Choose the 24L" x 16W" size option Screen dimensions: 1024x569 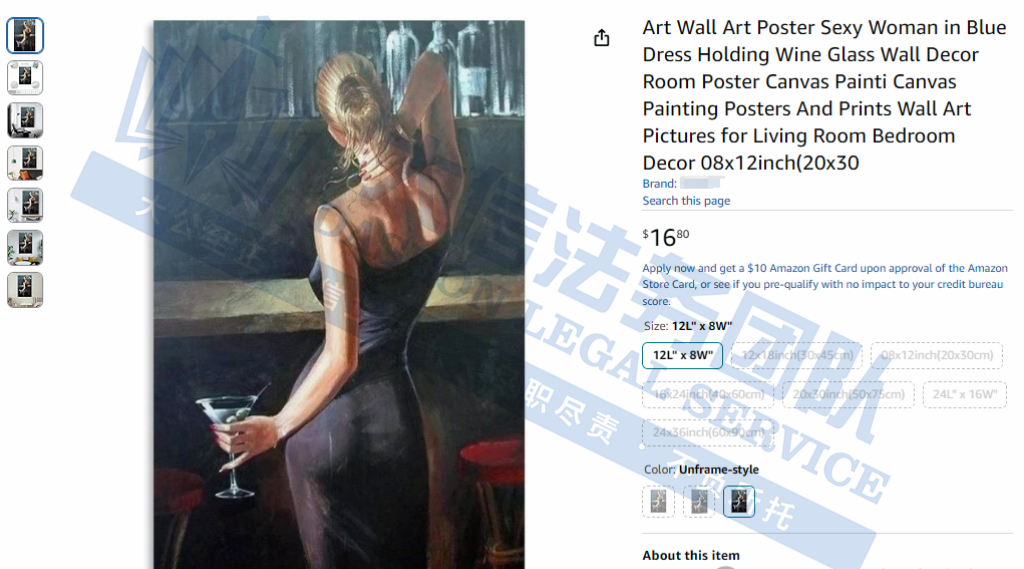[x=965, y=395]
